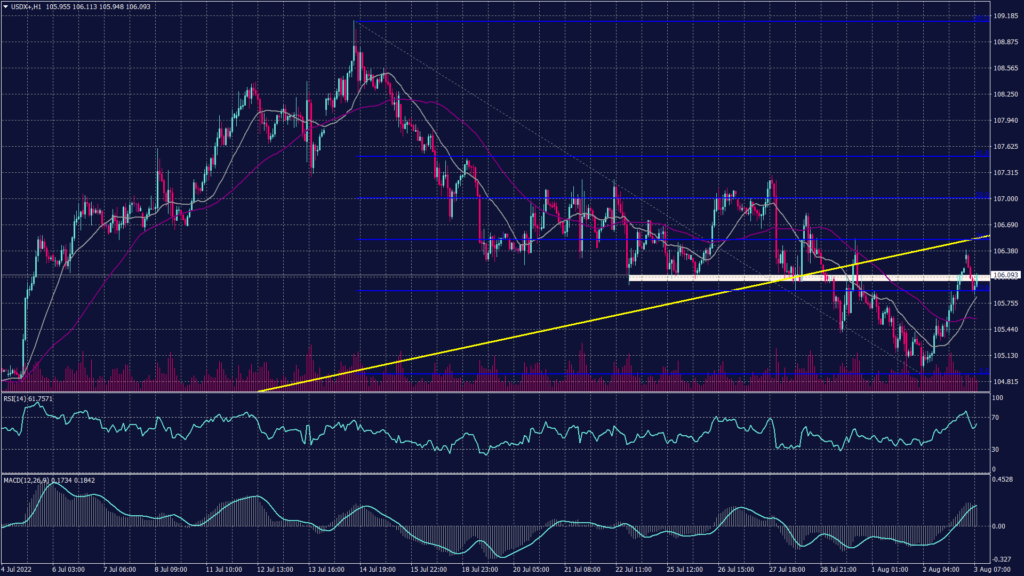Click the USDX+,H1 symbol title text
1024x576 pixels.
pyautogui.click(x=26, y=5)
